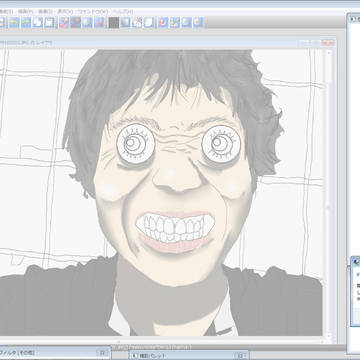This screenshot has width=360, height=360.
Task: Click the scroll-up arrow of the document window
Action: pos(329,53)
